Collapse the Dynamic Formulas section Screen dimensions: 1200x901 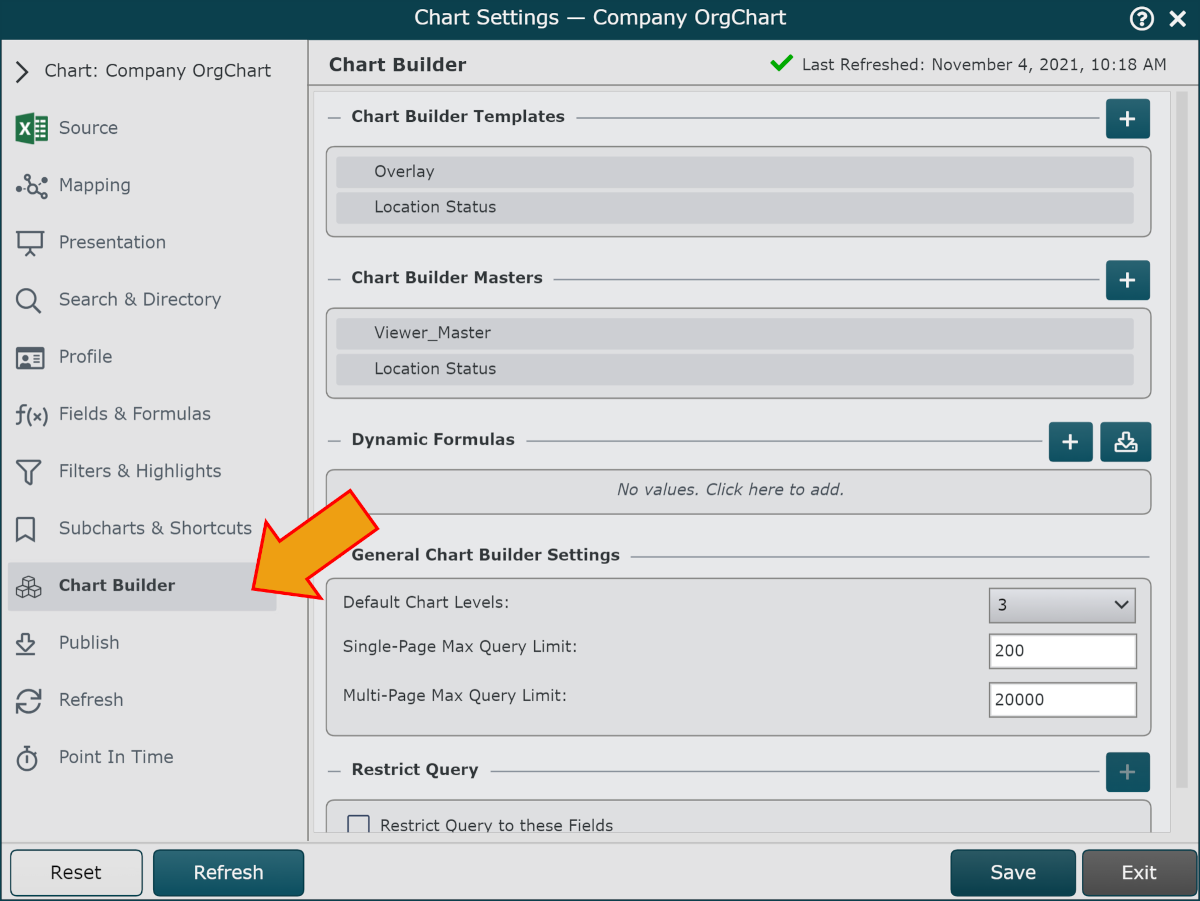334,440
